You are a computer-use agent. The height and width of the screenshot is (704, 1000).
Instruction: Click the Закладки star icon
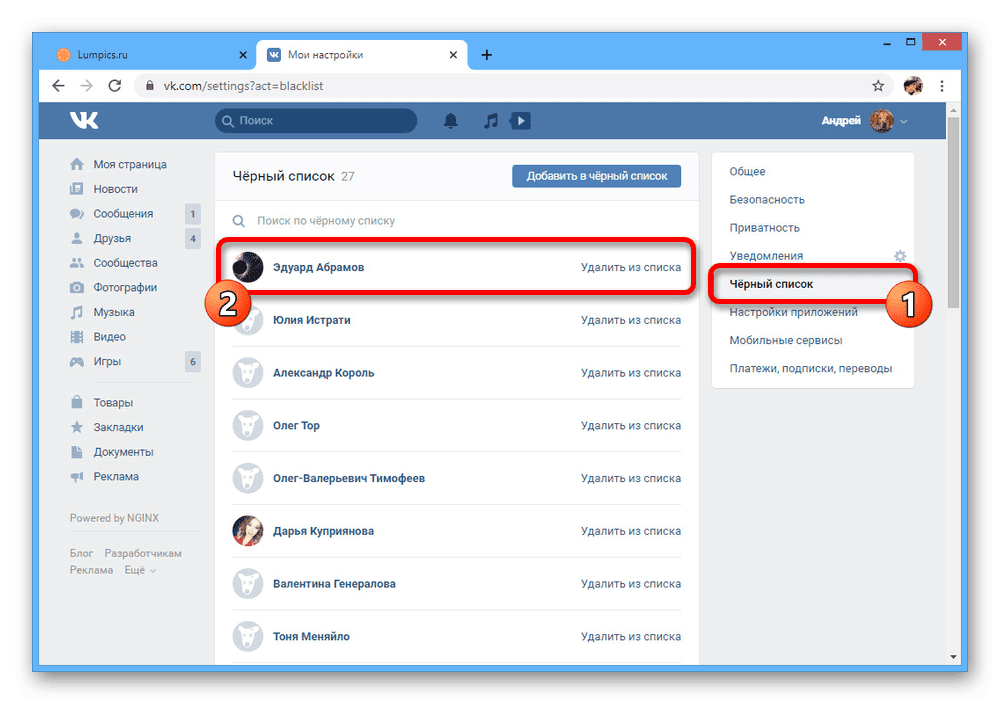point(77,427)
